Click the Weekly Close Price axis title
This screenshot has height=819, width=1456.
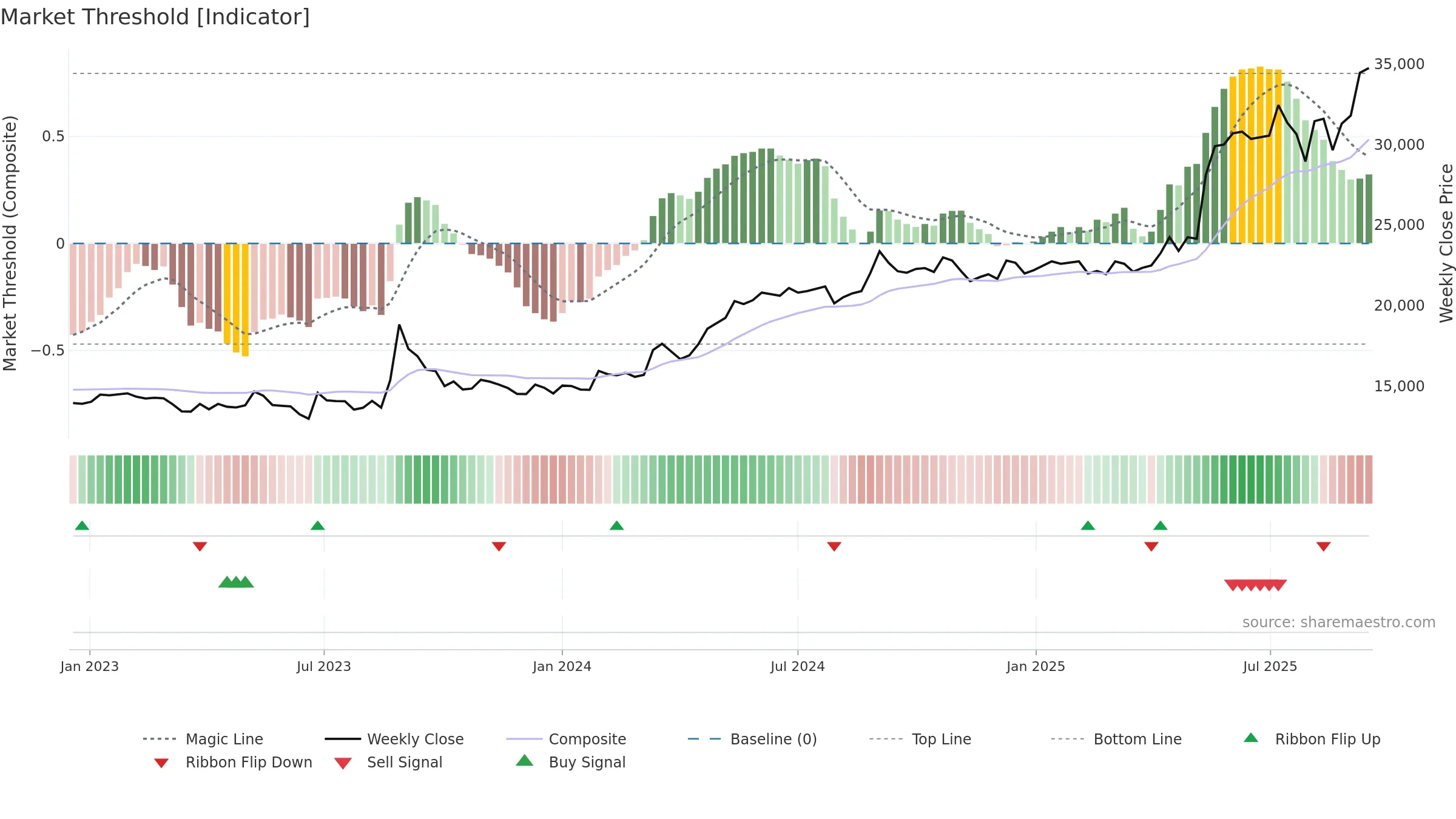[1446, 243]
